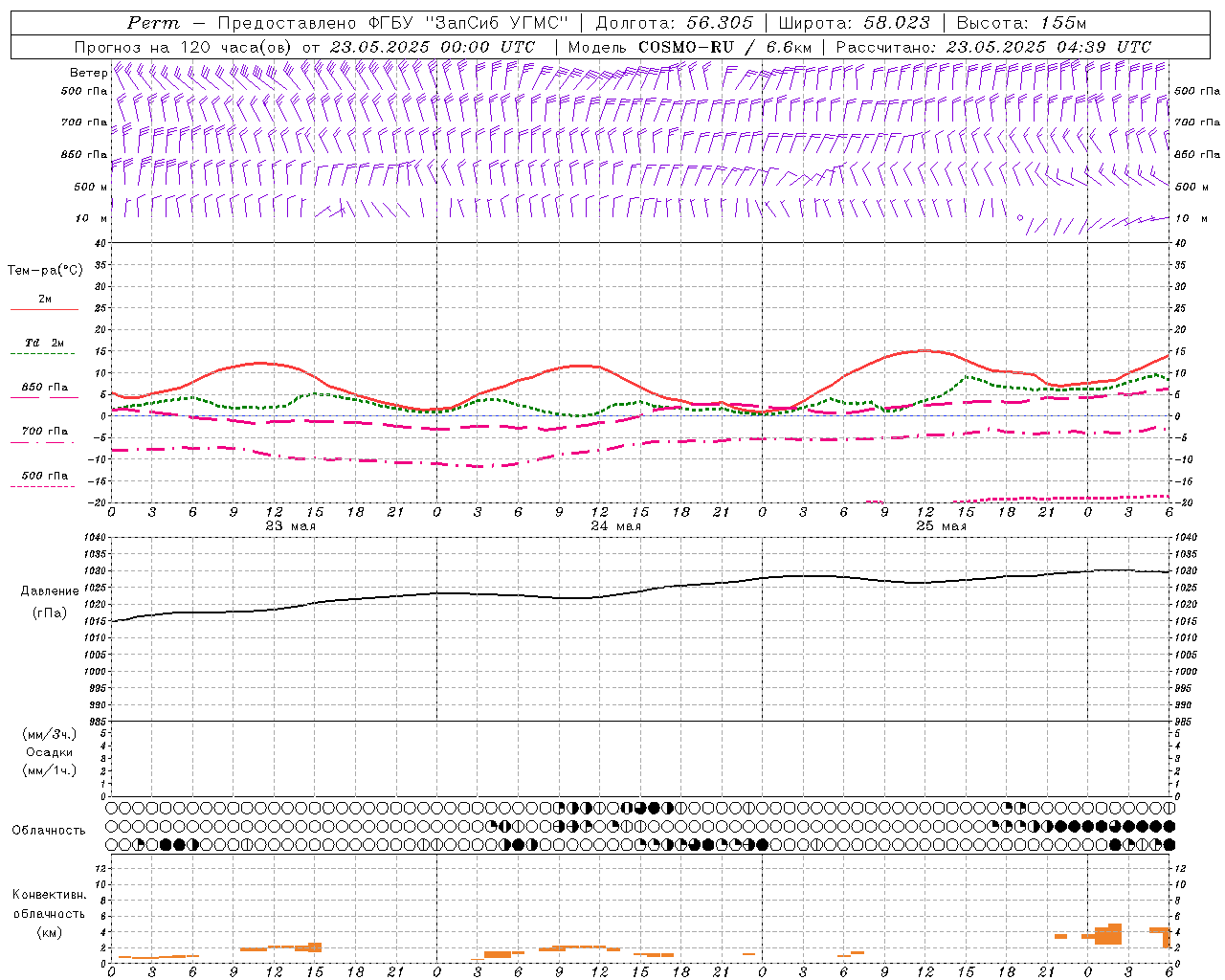Click the "23 мая" date label
1225x980 pixels.
pos(290,526)
